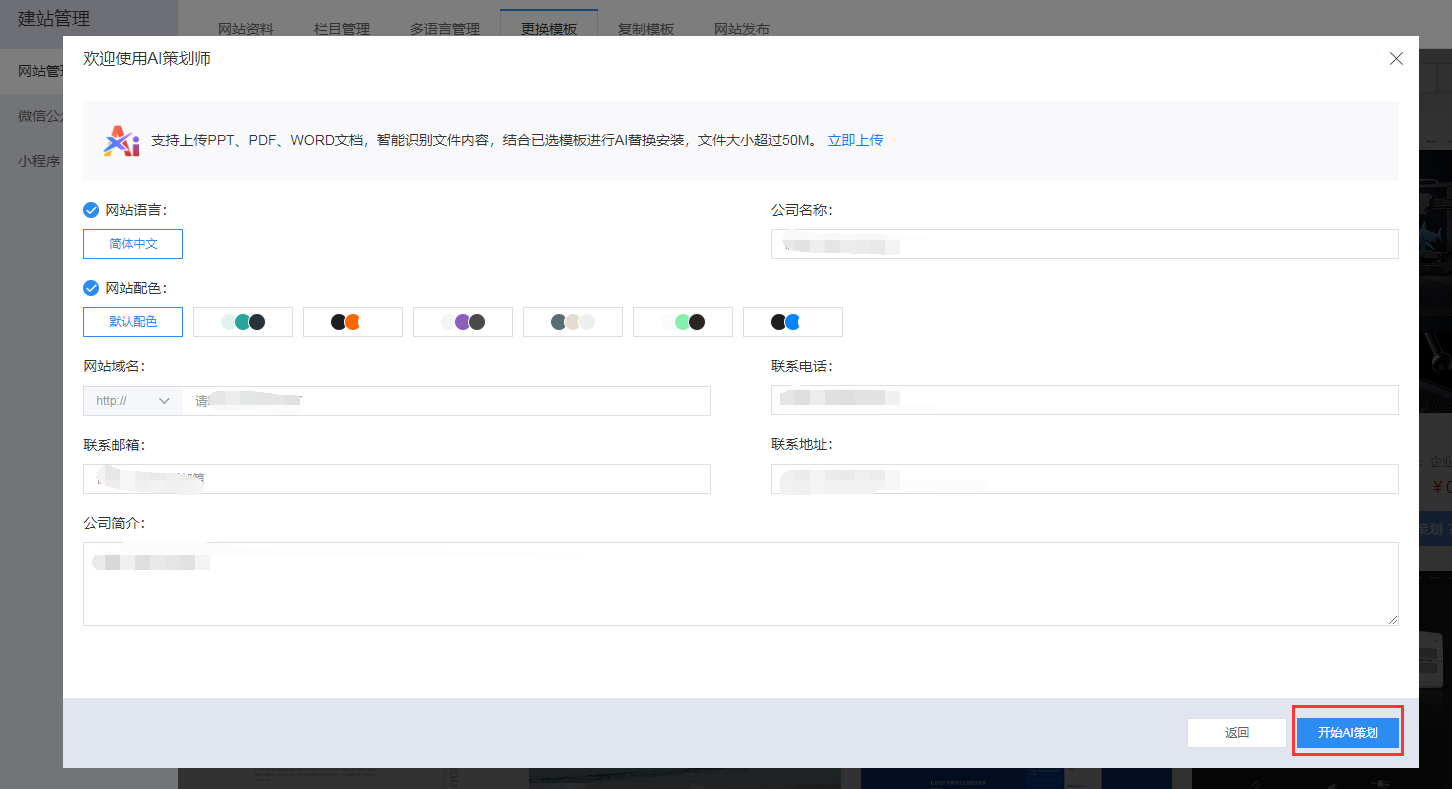This screenshot has height=789, width=1452.
Task: Pick the teal and dark color scheme
Action: (243, 322)
